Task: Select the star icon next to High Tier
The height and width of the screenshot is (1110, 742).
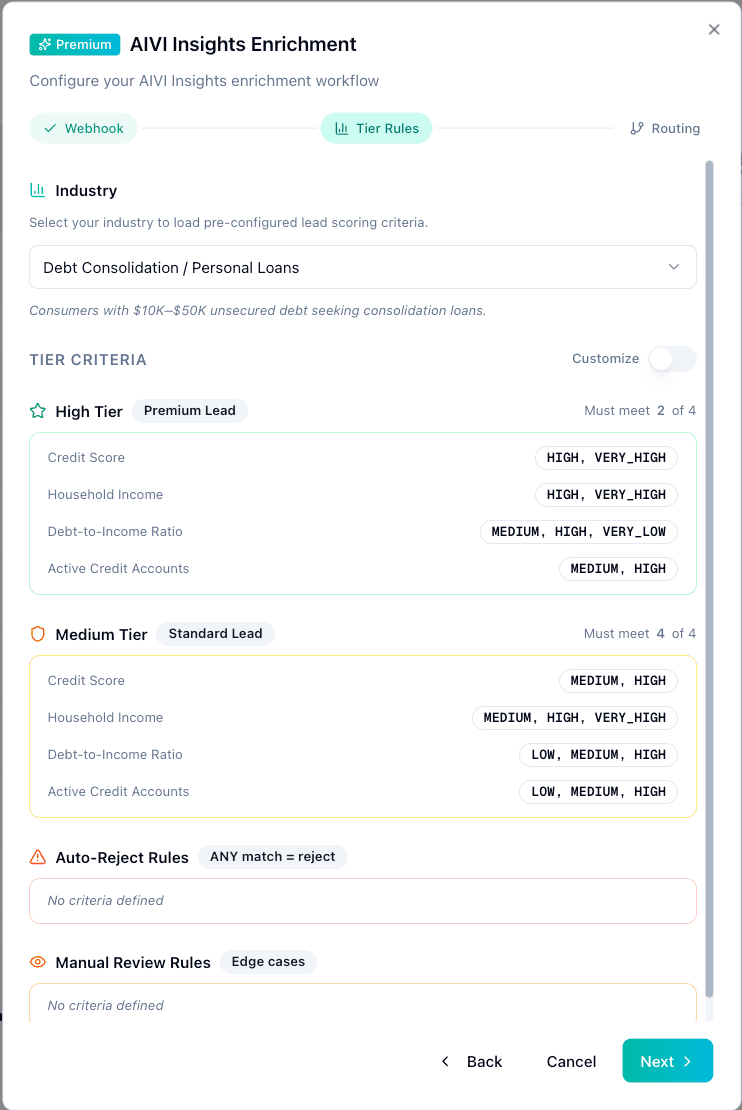Action: click(37, 410)
